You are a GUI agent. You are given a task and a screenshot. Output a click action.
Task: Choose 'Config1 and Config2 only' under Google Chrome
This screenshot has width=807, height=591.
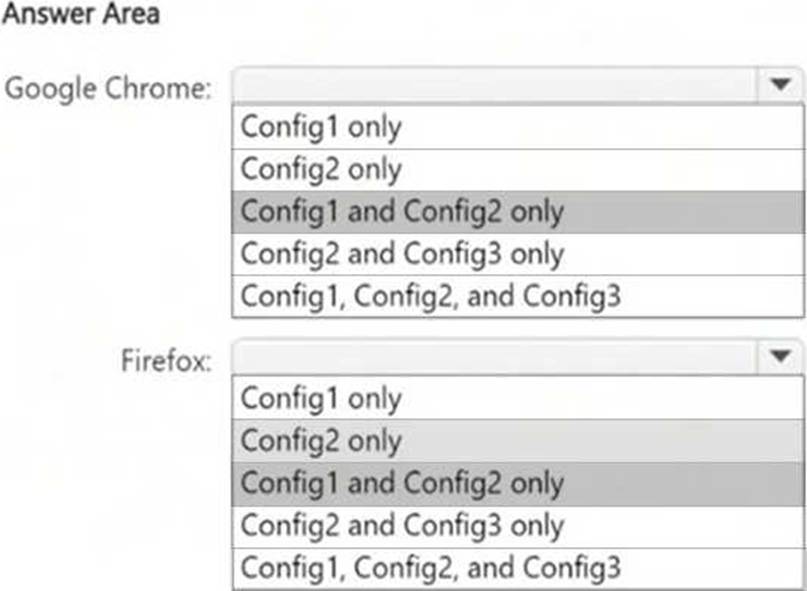(402, 212)
